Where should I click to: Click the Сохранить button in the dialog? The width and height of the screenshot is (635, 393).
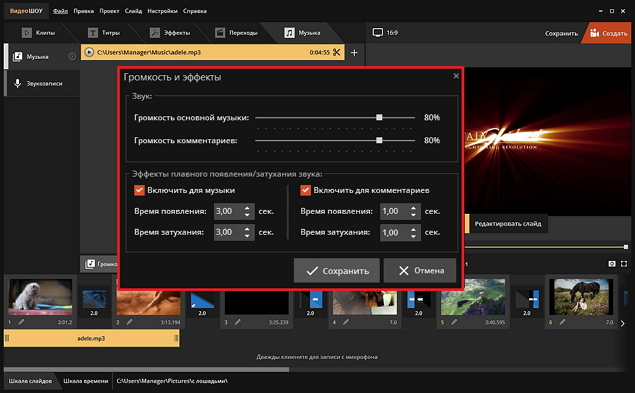click(x=337, y=271)
